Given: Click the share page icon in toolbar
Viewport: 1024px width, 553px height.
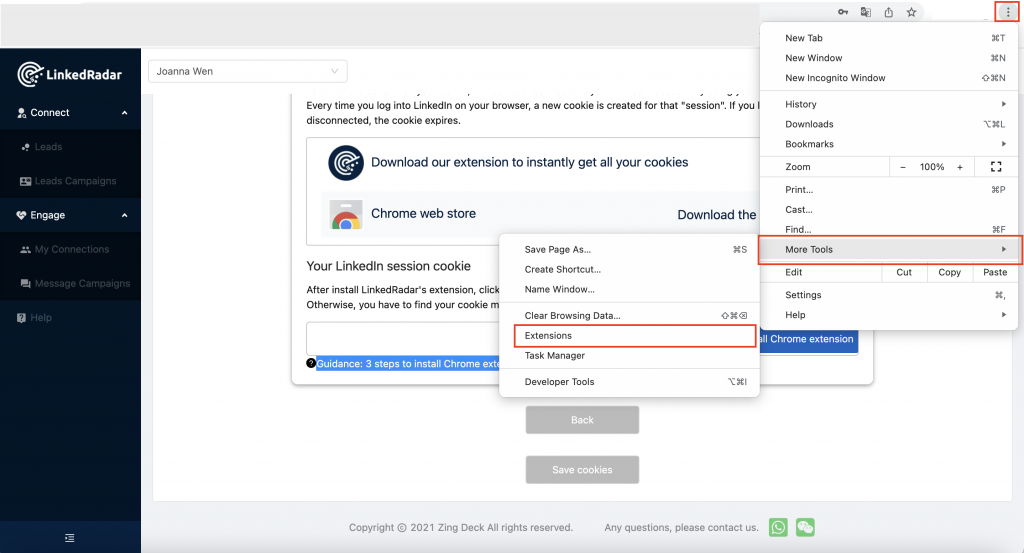Looking at the screenshot, I should coord(888,13).
